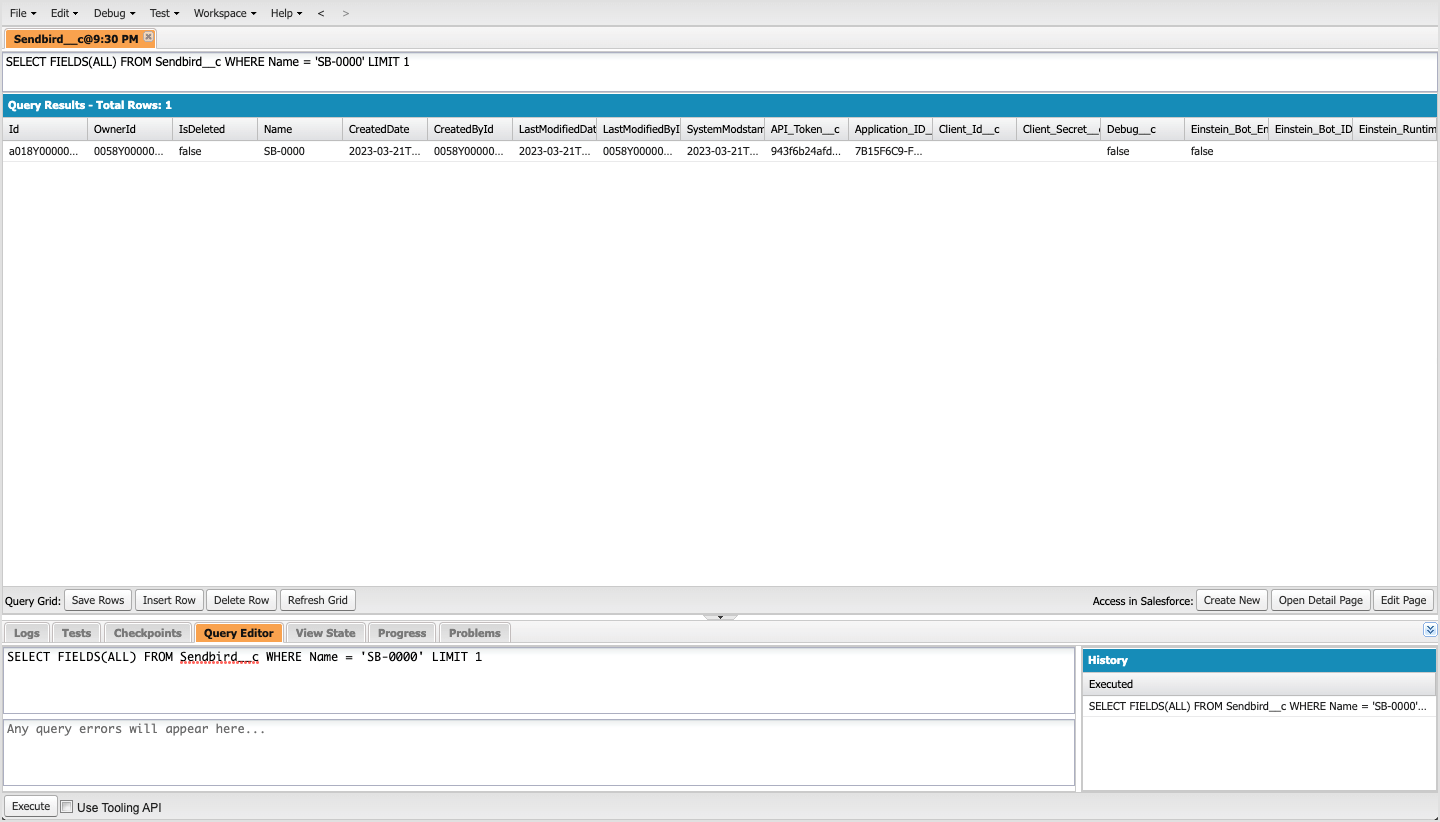Sort by the Client_Secret column header
1440x822 pixels.
click(1058, 129)
